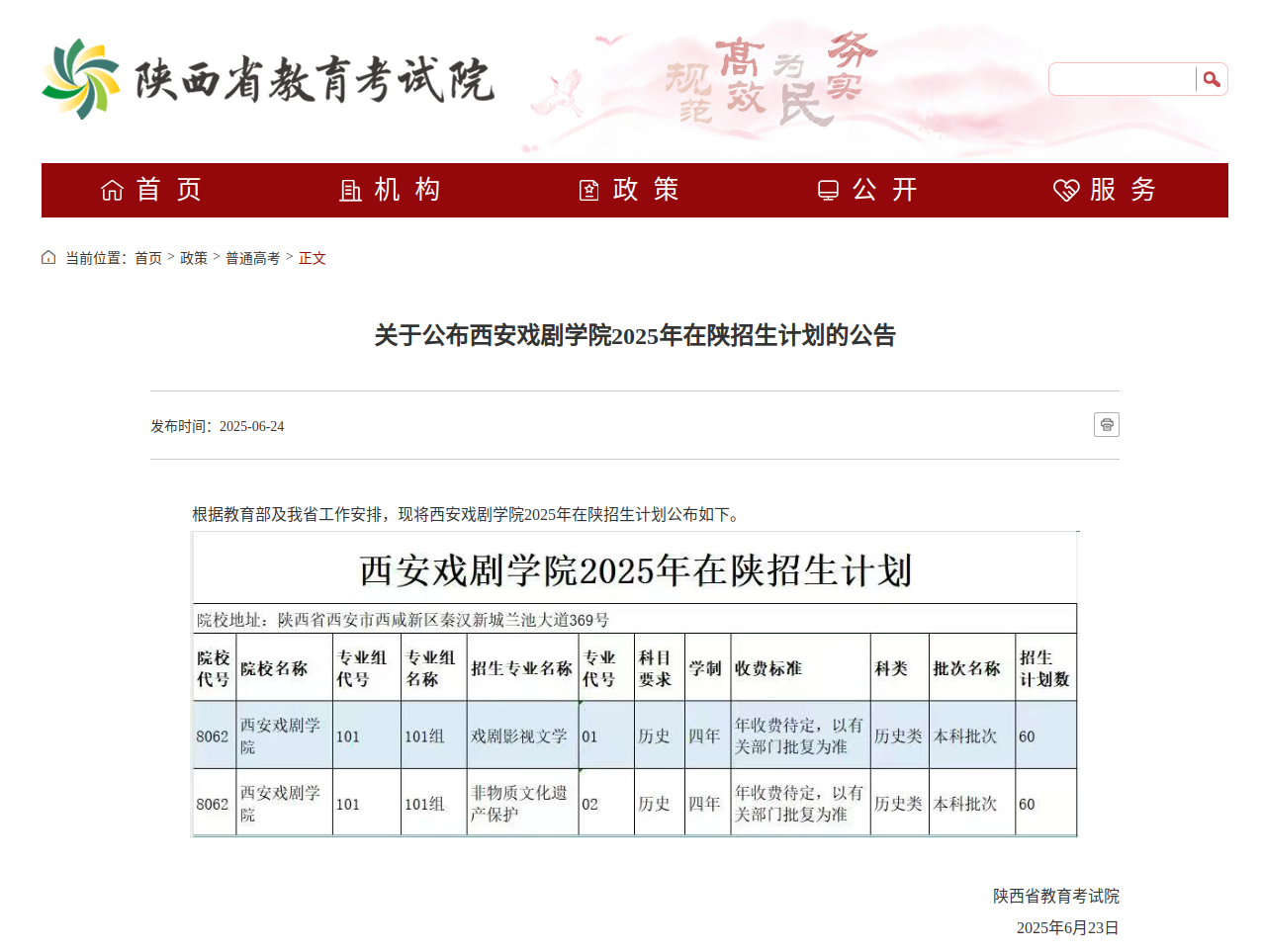Click 历史类 in the 戏剧影视文学 row
1262x952 pixels.
pos(898,736)
